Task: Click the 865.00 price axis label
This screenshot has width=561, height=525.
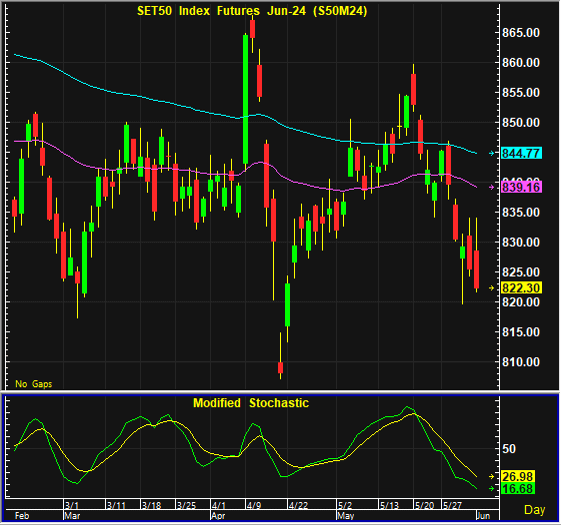Action: [x=521, y=33]
